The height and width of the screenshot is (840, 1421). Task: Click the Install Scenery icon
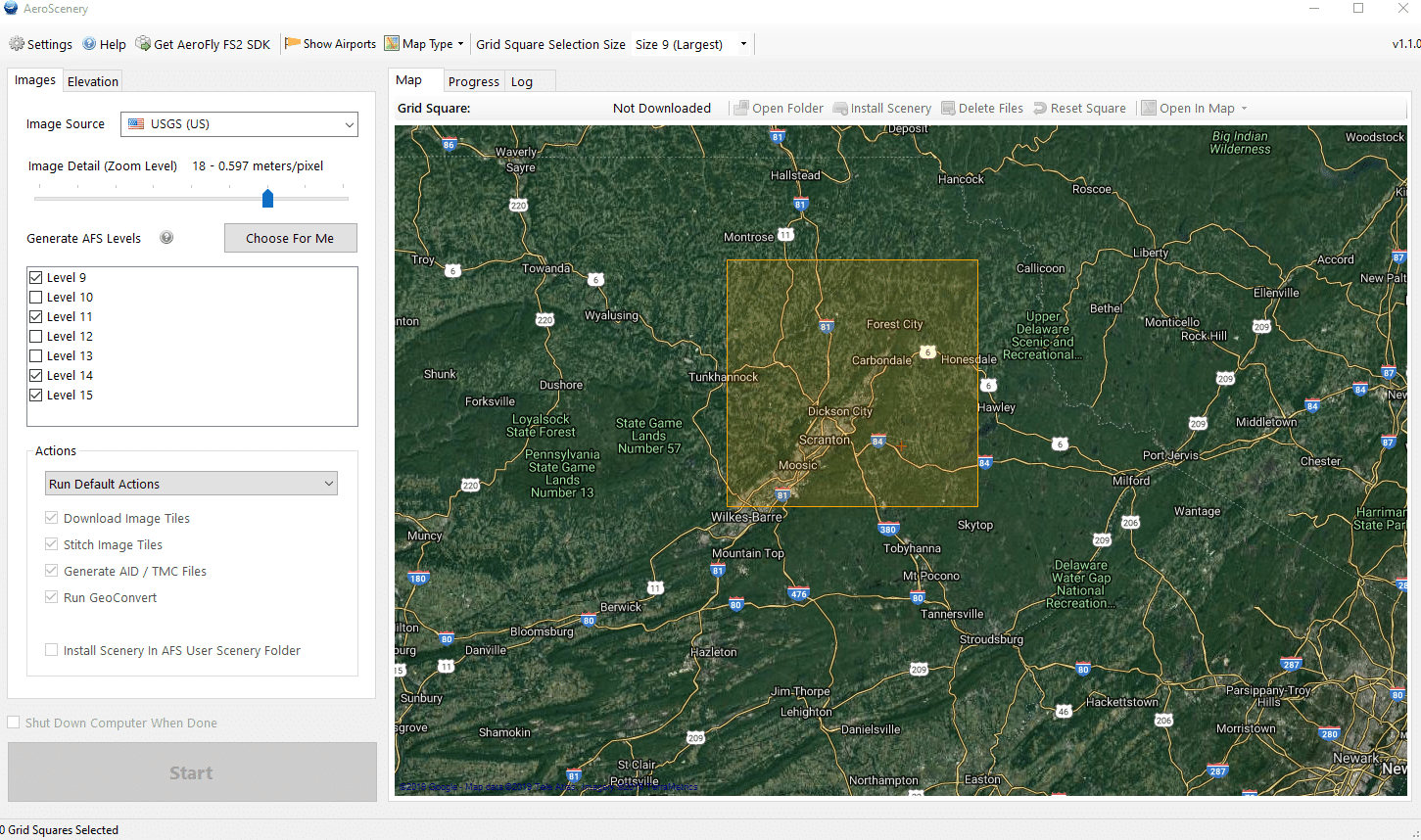pyautogui.click(x=840, y=109)
